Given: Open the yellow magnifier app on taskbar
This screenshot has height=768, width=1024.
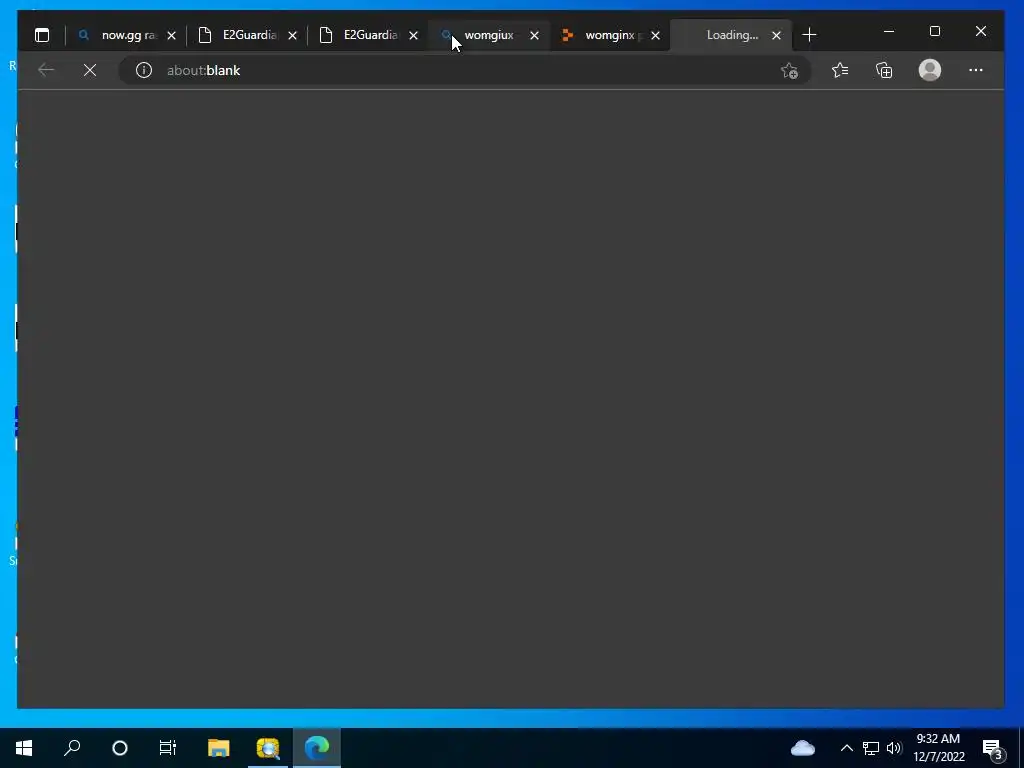Looking at the screenshot, I should [x=268, y=748].
